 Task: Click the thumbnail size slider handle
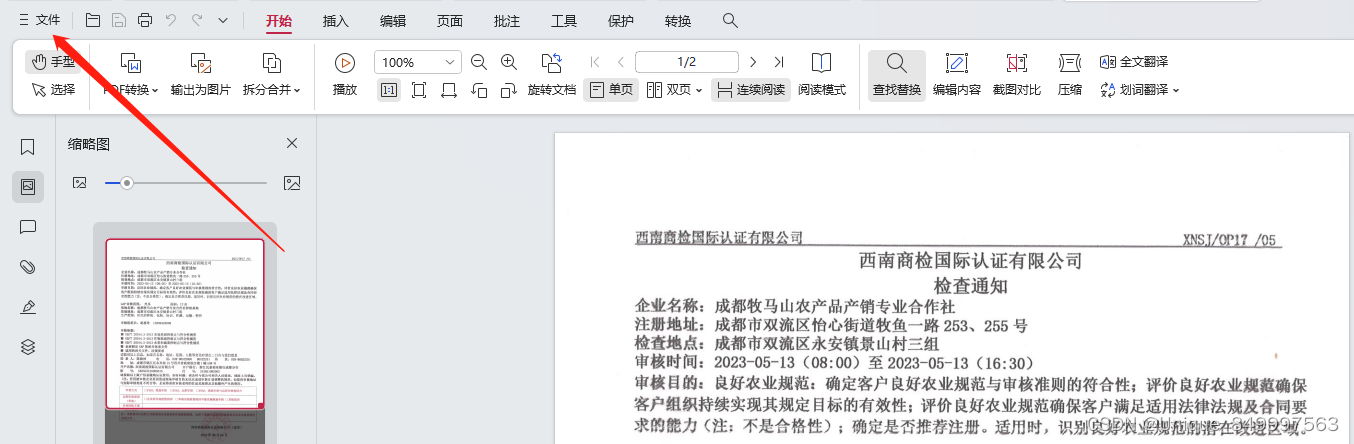pyautogui.click(x=126, y=183)
